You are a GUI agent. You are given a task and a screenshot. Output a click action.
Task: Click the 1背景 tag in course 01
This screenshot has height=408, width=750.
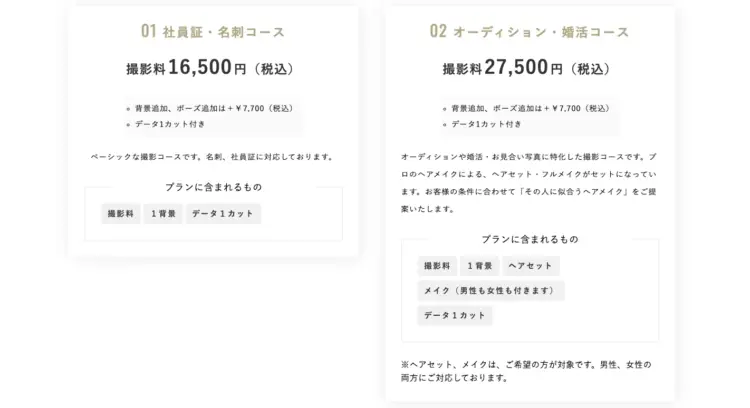[163, 214]
